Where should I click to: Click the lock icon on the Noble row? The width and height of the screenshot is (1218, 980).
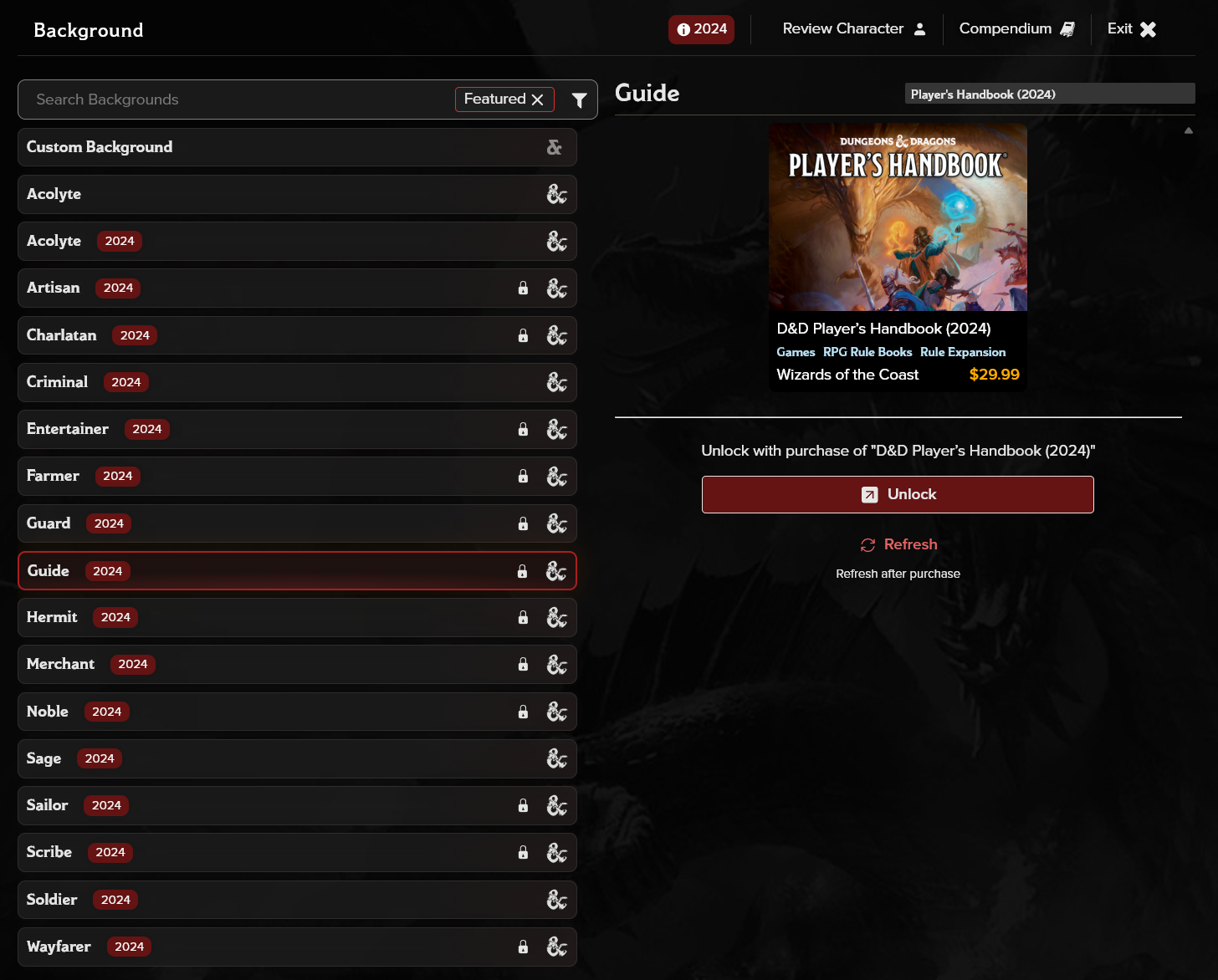coord(523,712)
